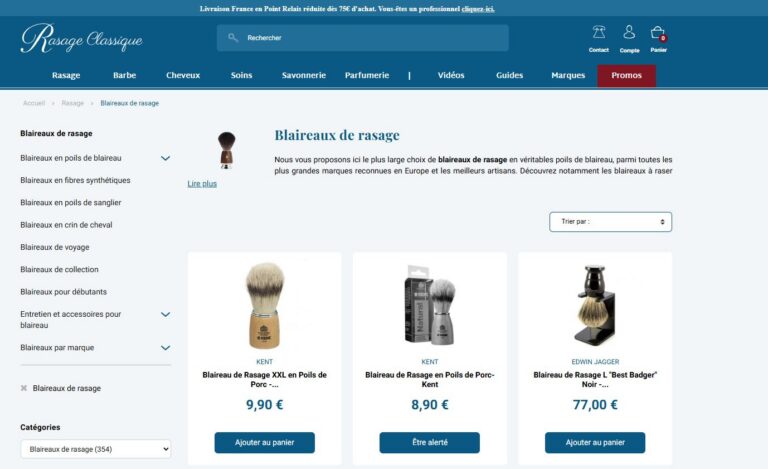Open the Barbe menu

(x=124, y=75)
